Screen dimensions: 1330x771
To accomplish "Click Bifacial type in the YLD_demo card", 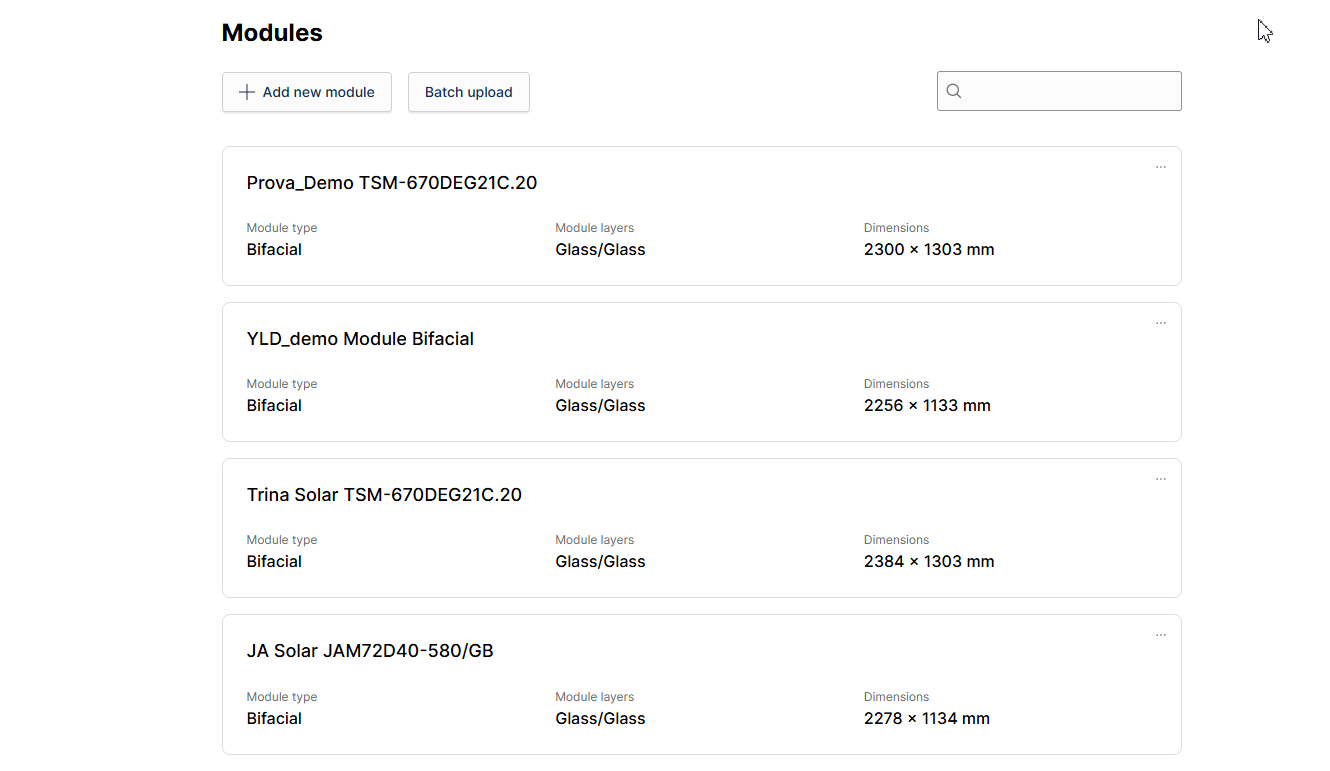I will 274,406.
